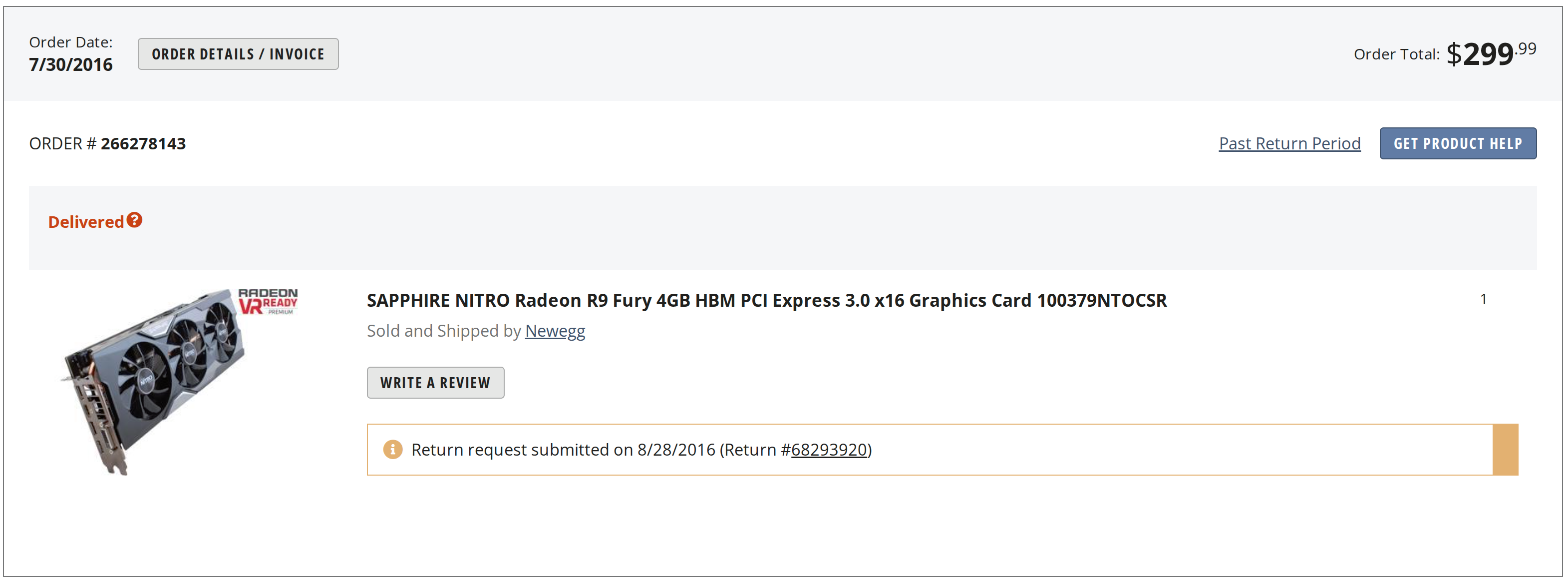Click the Get Product Help button
Screen dimensions: 1568x585
pyautogui.click(x=1458, y=144)
